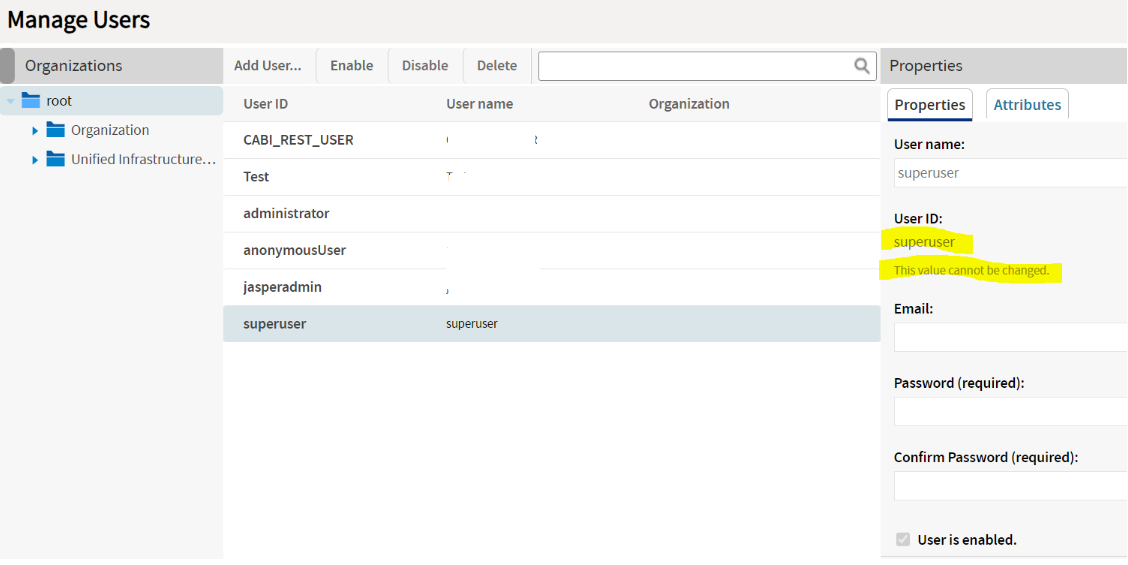Expand the Unified Infrastructure tree node

coord(35,159)
